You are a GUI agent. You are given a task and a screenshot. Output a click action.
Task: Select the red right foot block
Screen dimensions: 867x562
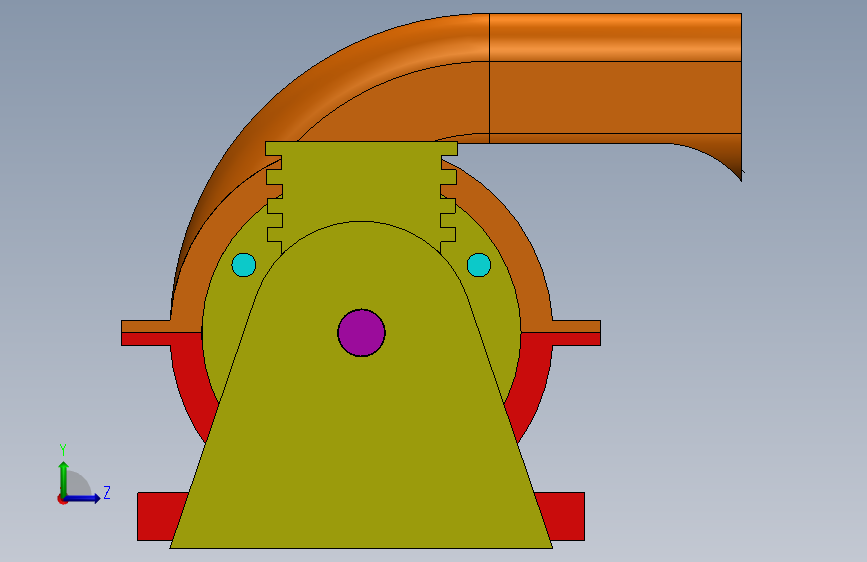(x=562, y=516)
